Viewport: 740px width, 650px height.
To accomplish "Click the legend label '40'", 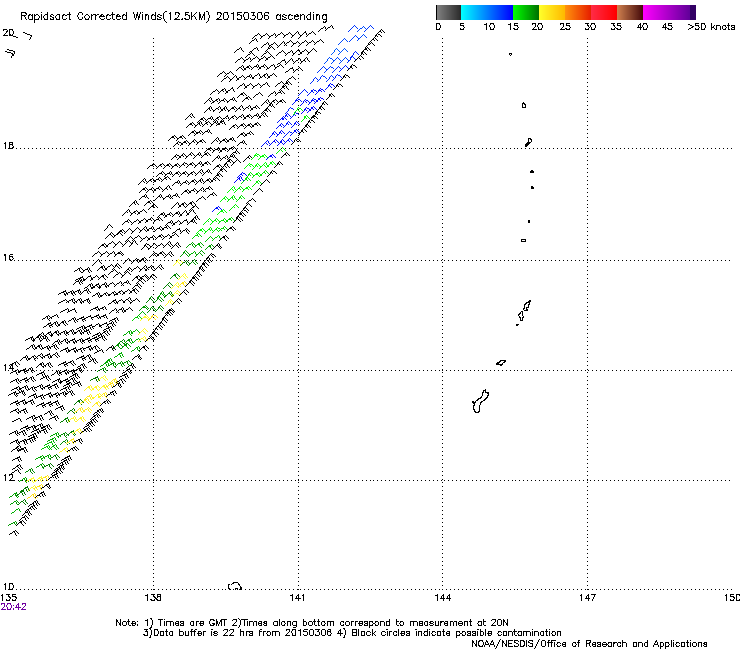I will coord(642,27).
